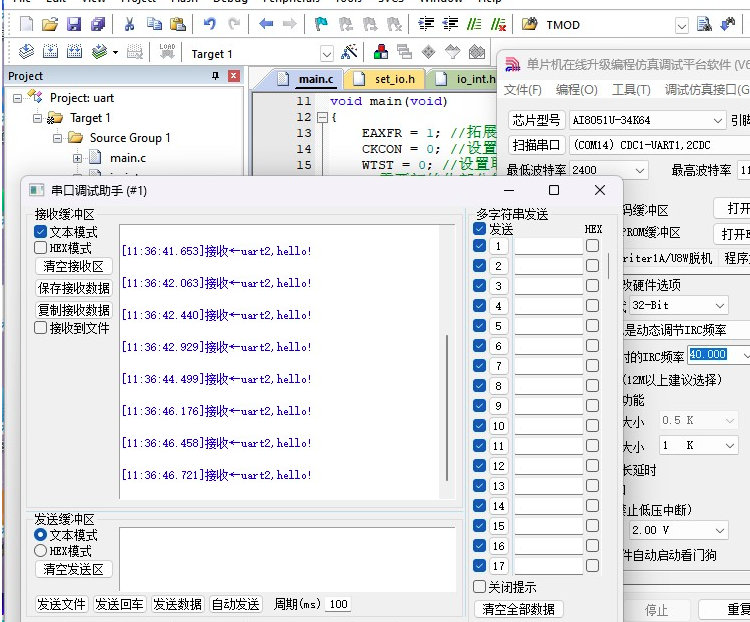Translate current file icon in build toolbar
Viewport: 750px width, 622px height.
click(x=26, y=51)
